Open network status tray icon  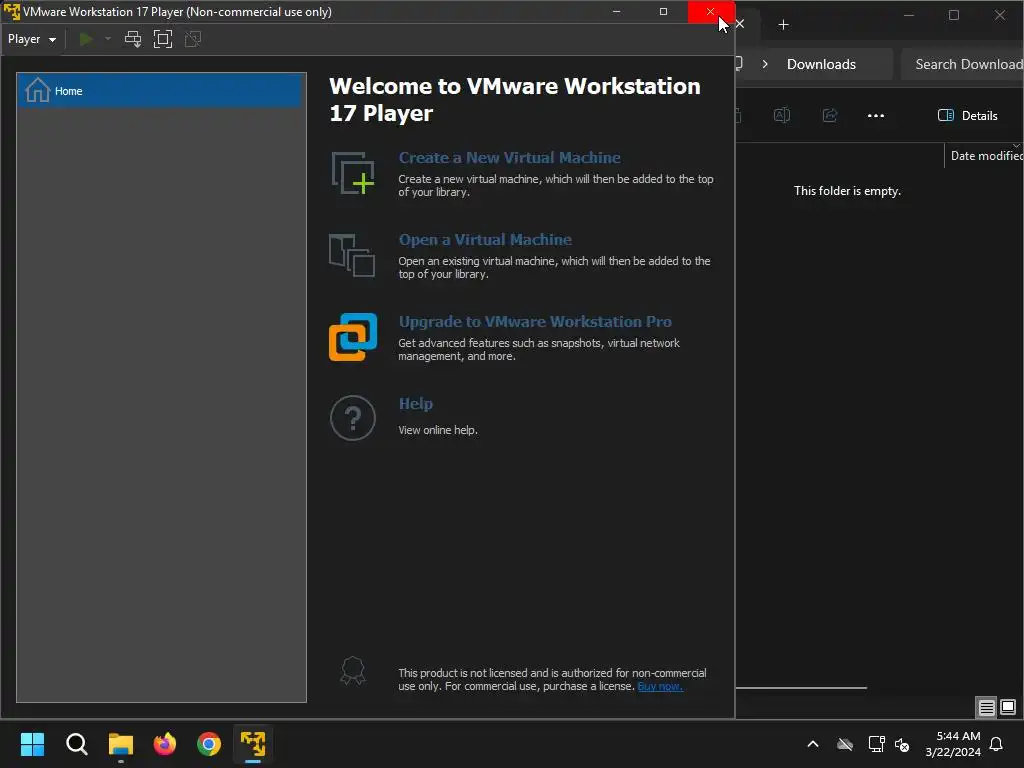click(876, 744)
